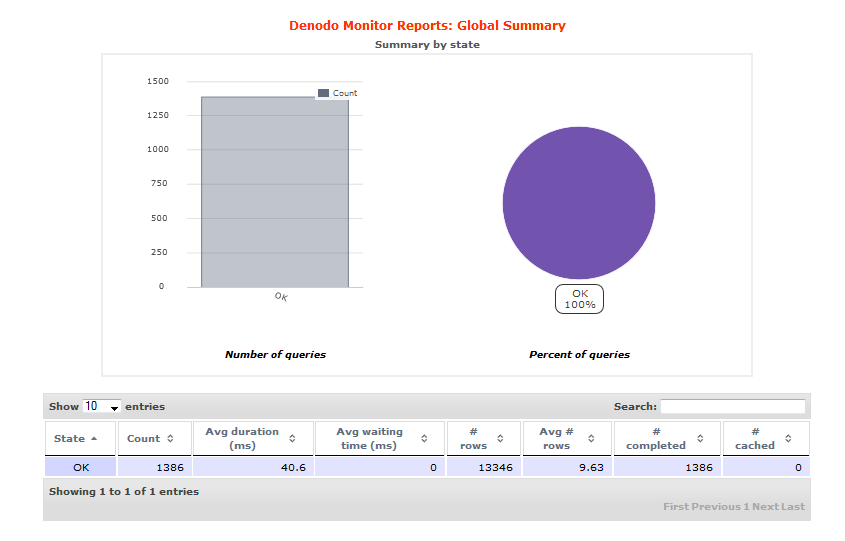Click the 1500 y-axis label

(158, 81)
